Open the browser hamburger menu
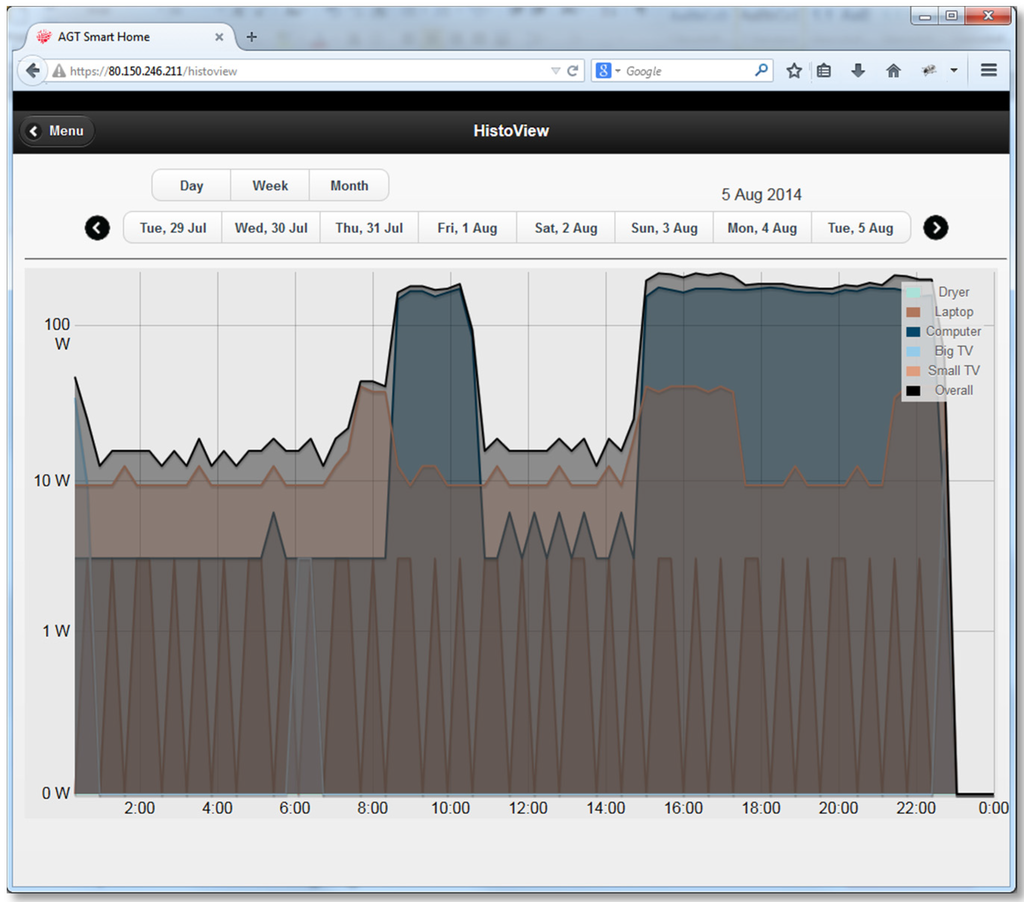This screenshot has width=1024, height=902. [x=989, y=70]
